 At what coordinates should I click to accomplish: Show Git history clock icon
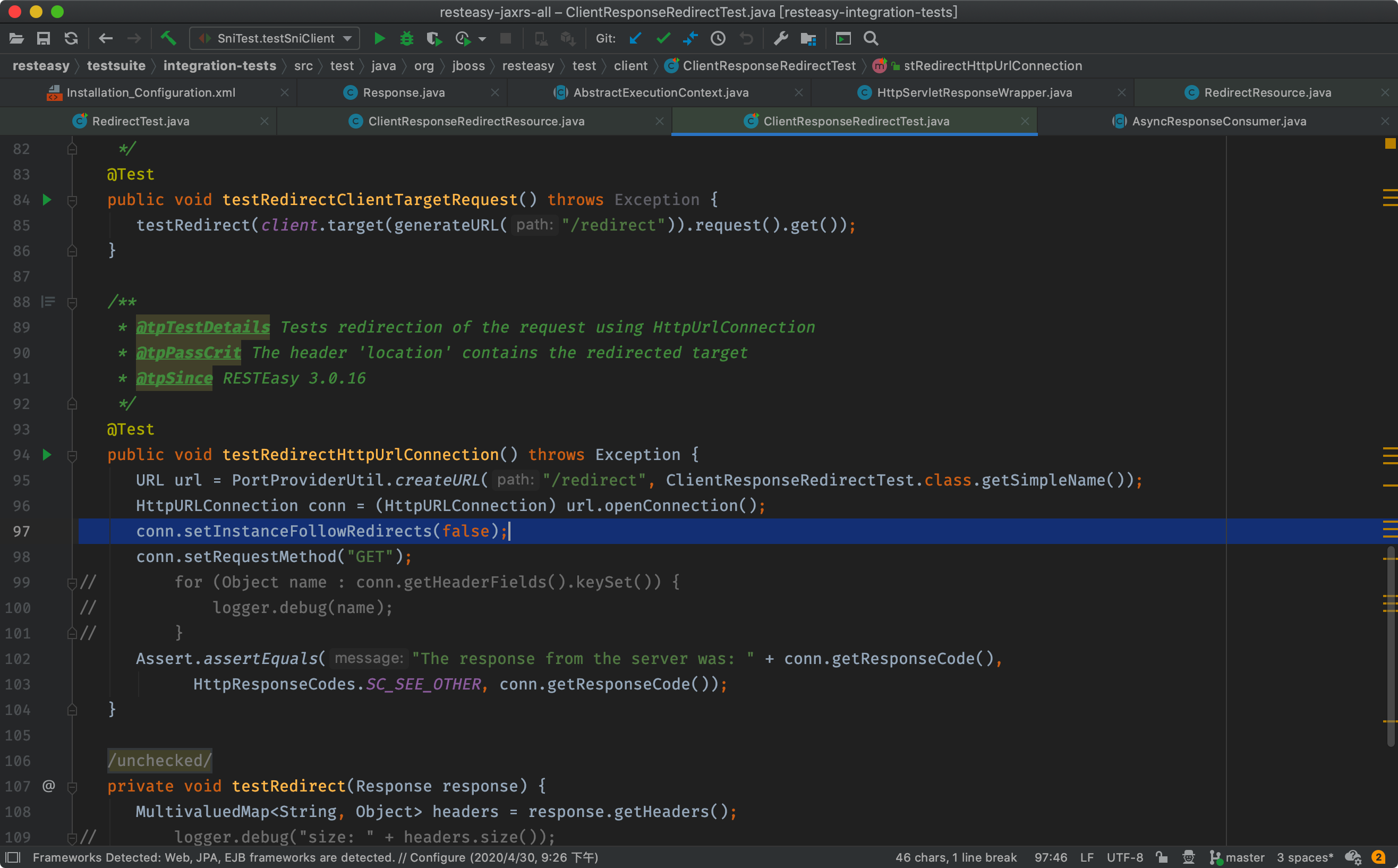(x=718, y=38)
